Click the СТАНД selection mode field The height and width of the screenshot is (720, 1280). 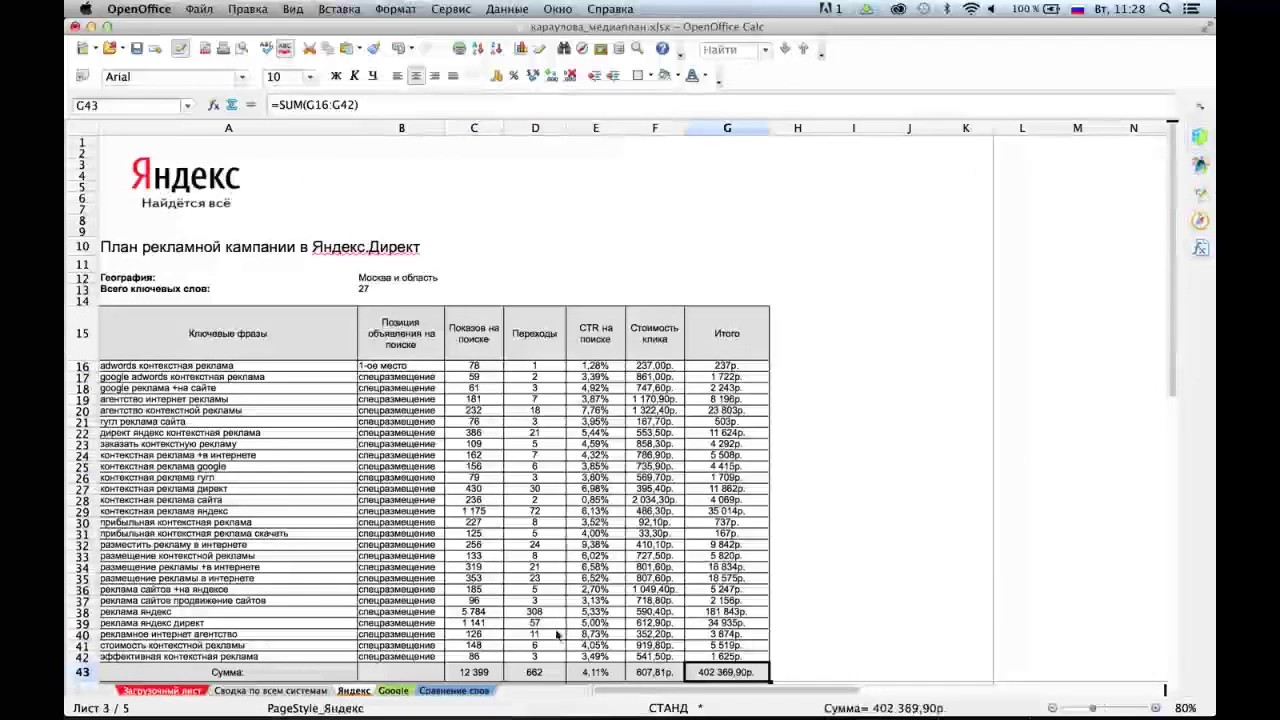click(x=668, y=708)
